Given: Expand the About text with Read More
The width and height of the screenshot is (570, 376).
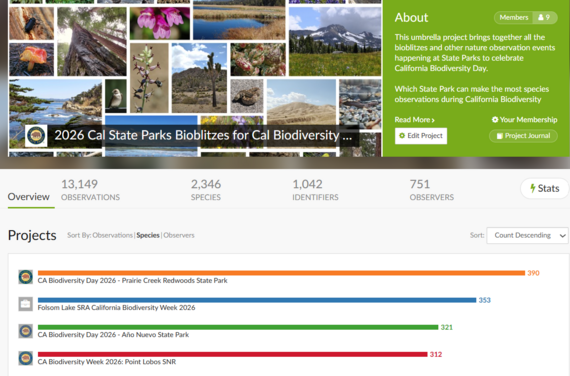Looking at the screenshot, I should tap(414, 120).
